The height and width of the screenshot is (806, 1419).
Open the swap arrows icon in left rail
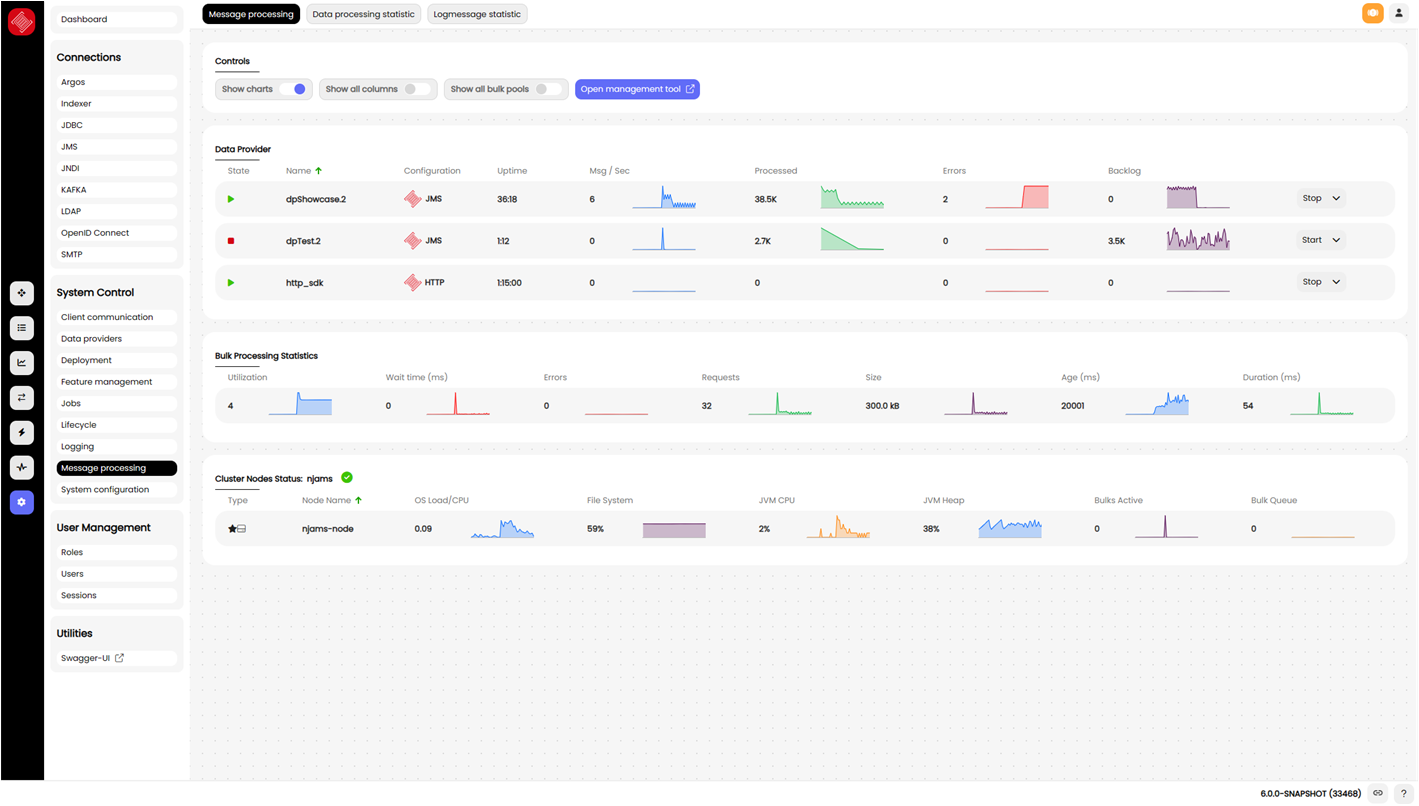tap(22, 398)
